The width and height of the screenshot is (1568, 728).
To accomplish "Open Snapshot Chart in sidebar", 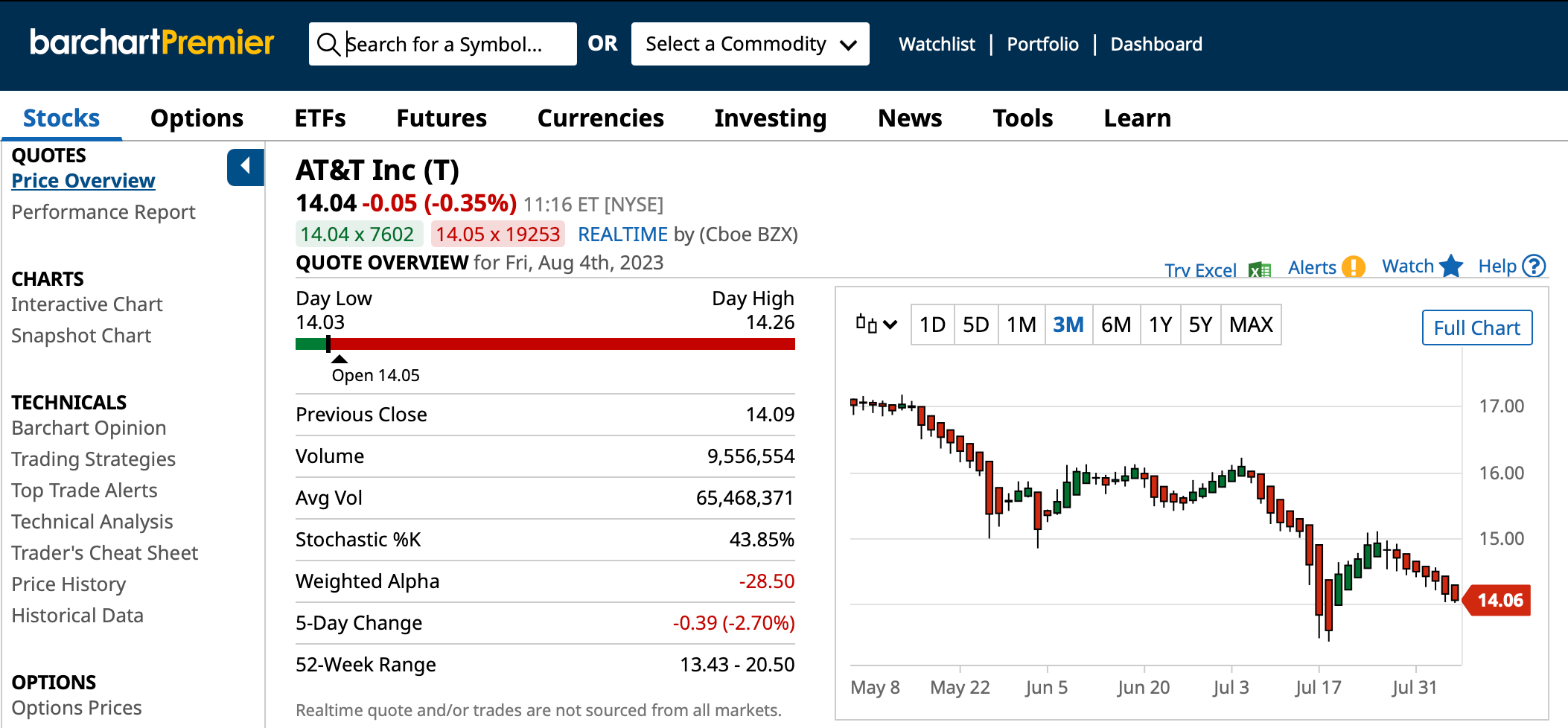I will coord(81,336).
